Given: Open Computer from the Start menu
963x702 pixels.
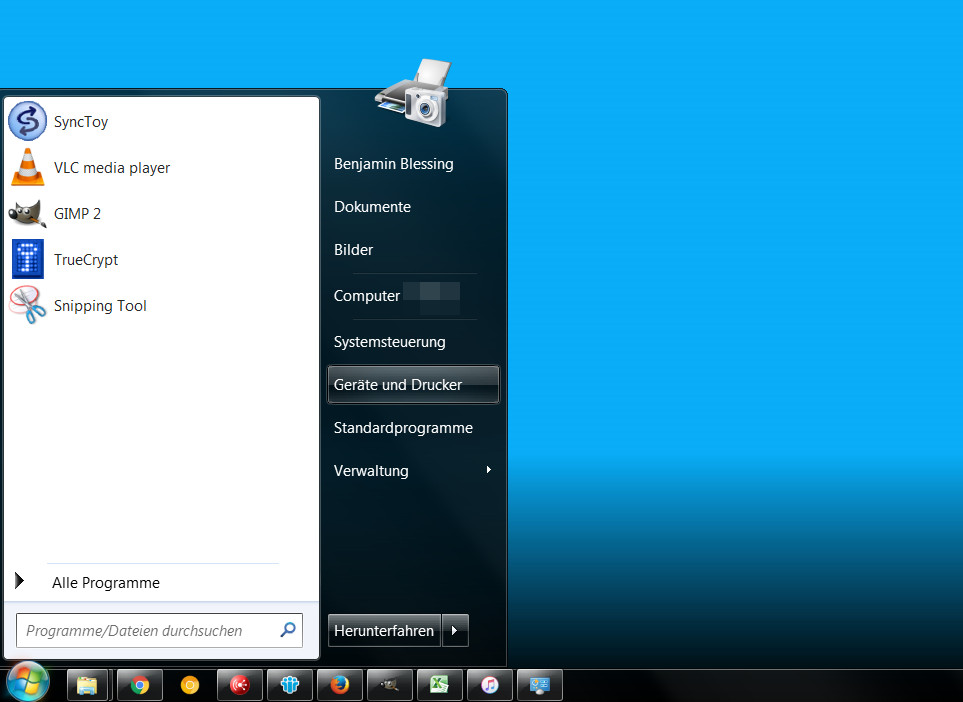Looking at the screenshot, I should click(367, 296).
